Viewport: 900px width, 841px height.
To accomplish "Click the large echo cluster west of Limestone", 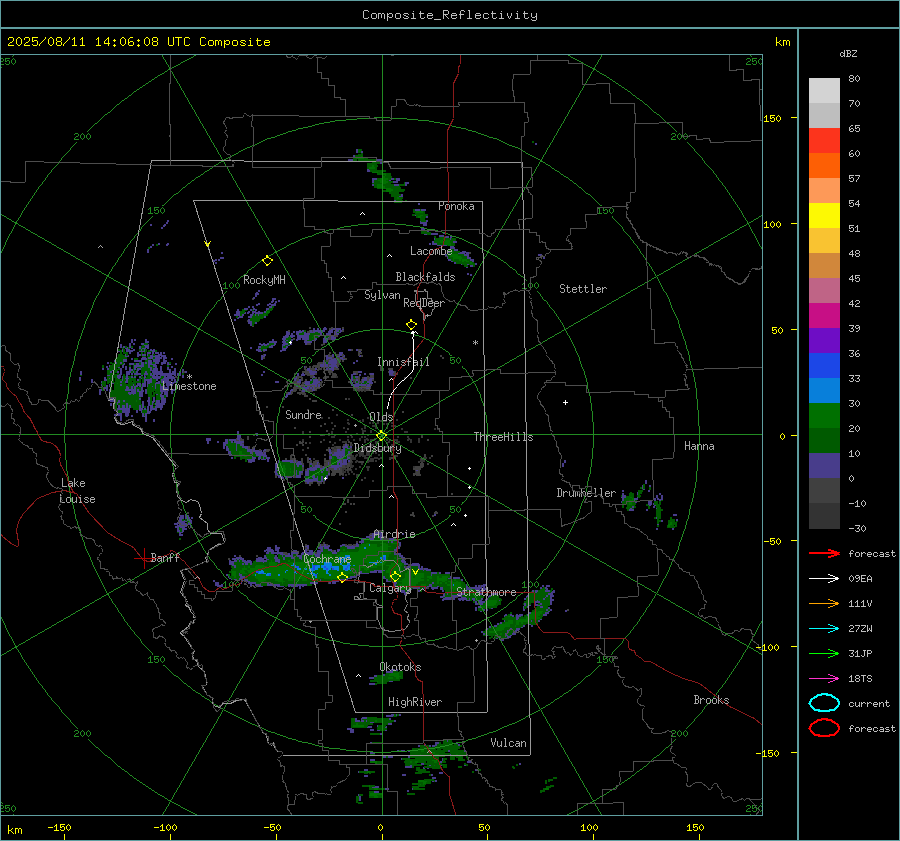I will 137,381.
